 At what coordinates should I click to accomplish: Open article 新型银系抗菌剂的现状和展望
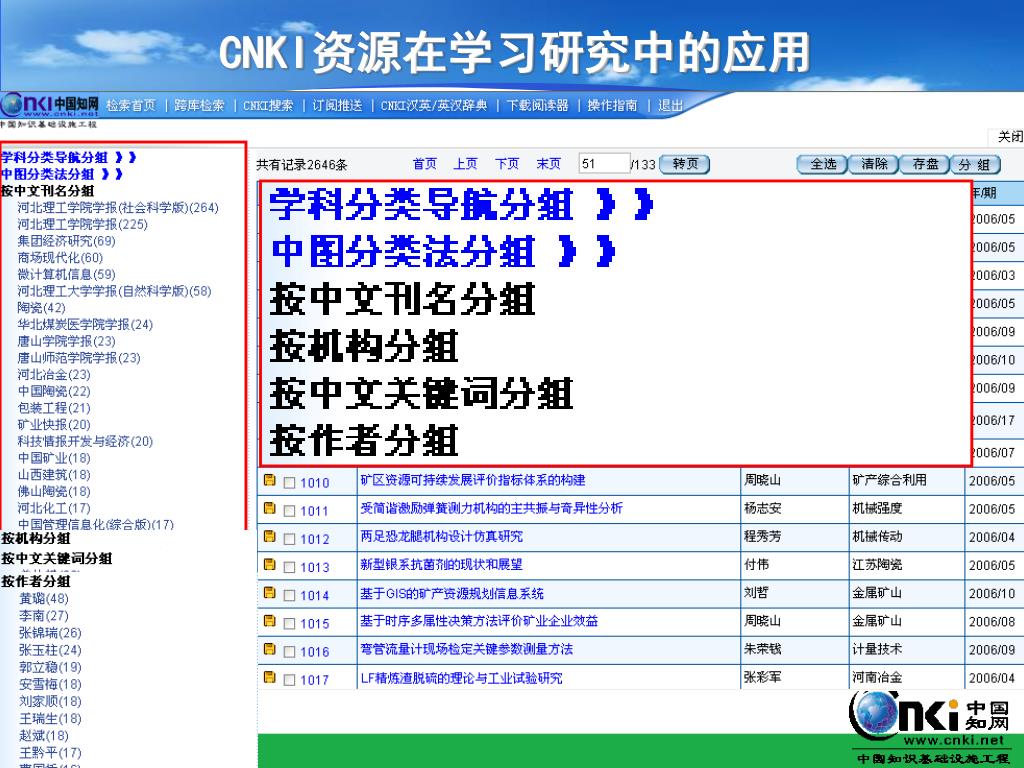pyautogui.click(x=441, y=565)
